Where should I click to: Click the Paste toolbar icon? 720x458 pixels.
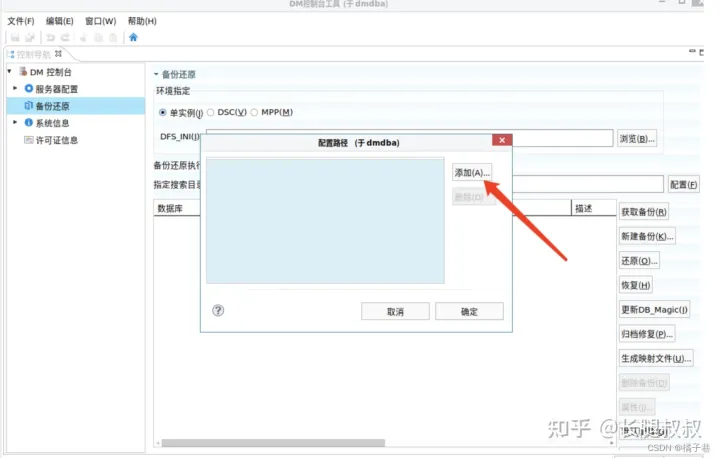(113, 37)
